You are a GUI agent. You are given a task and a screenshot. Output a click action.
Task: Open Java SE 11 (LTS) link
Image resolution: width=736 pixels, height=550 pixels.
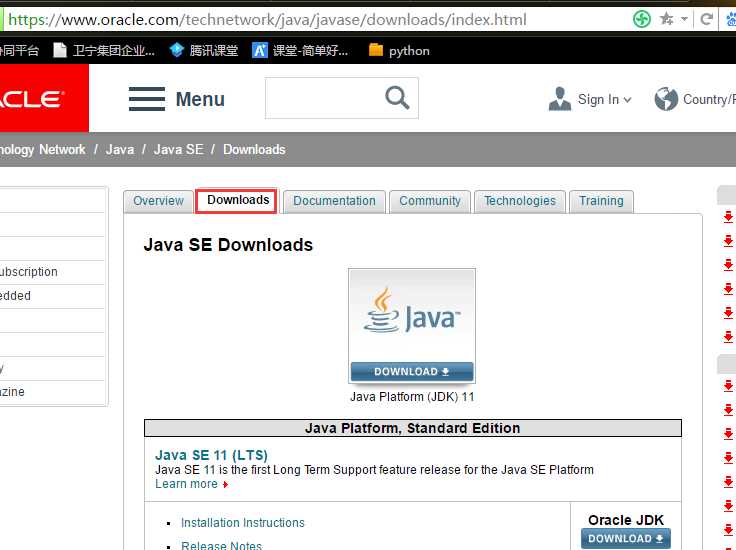click(211, 455)
